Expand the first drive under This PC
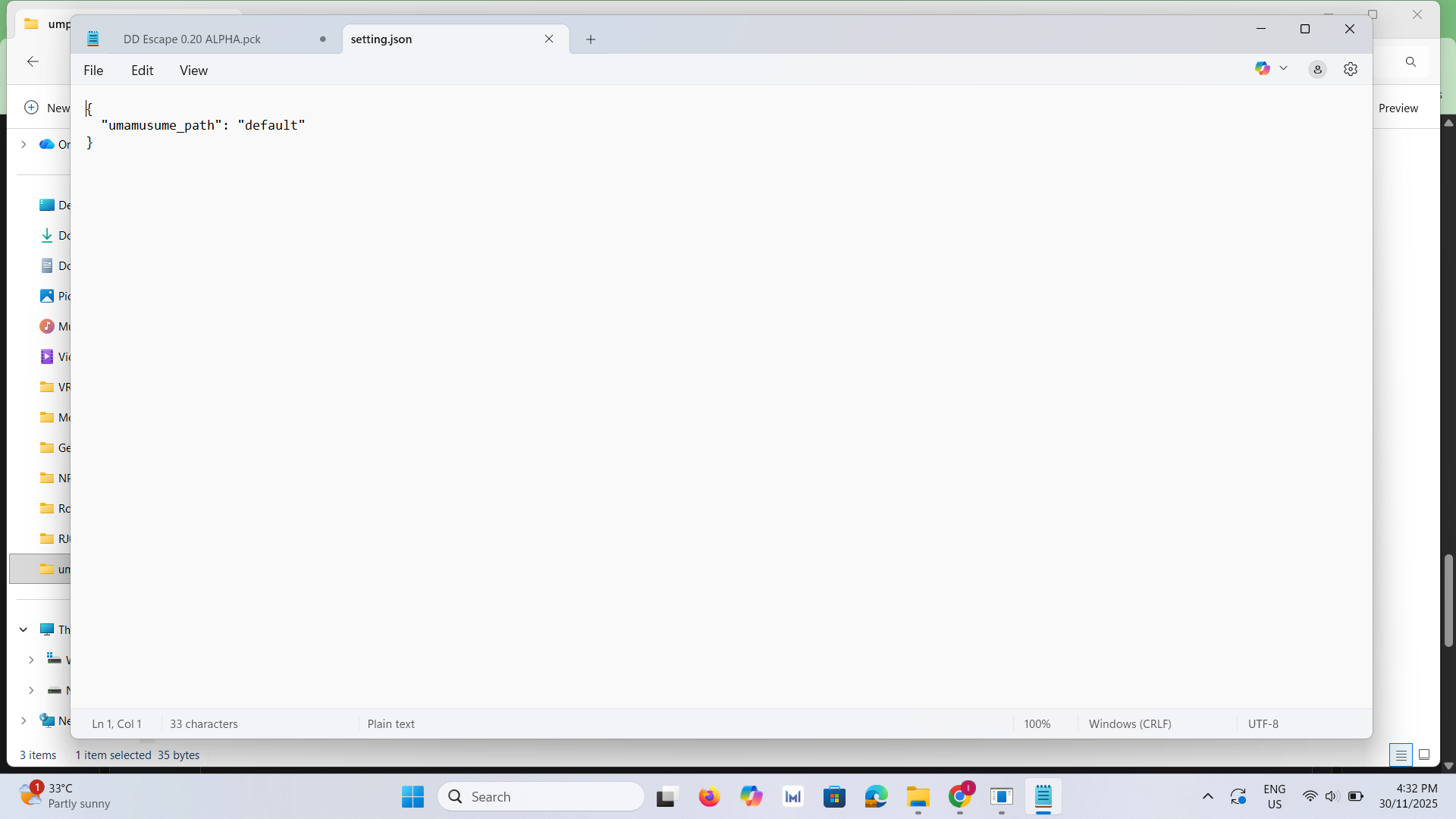Viewport: 1456px width, 819px height. coord(31,660)
